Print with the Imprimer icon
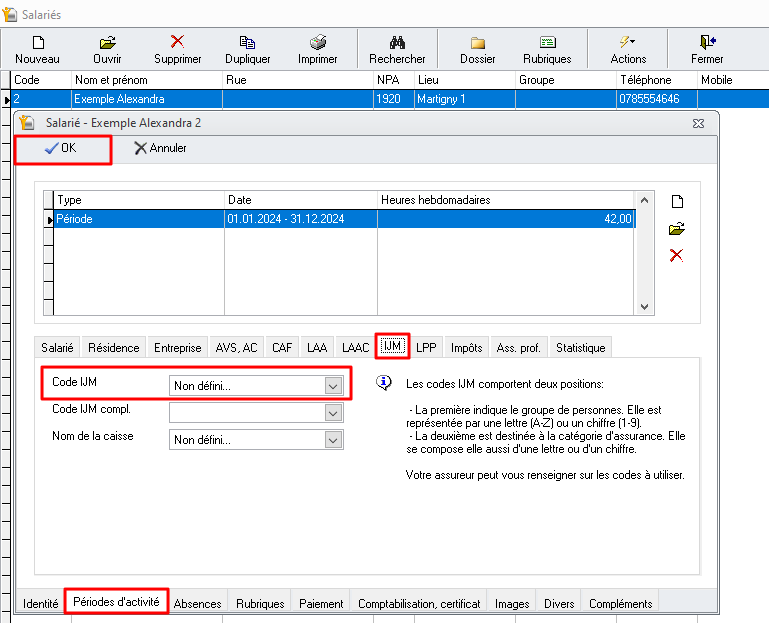 pos(317,43)
